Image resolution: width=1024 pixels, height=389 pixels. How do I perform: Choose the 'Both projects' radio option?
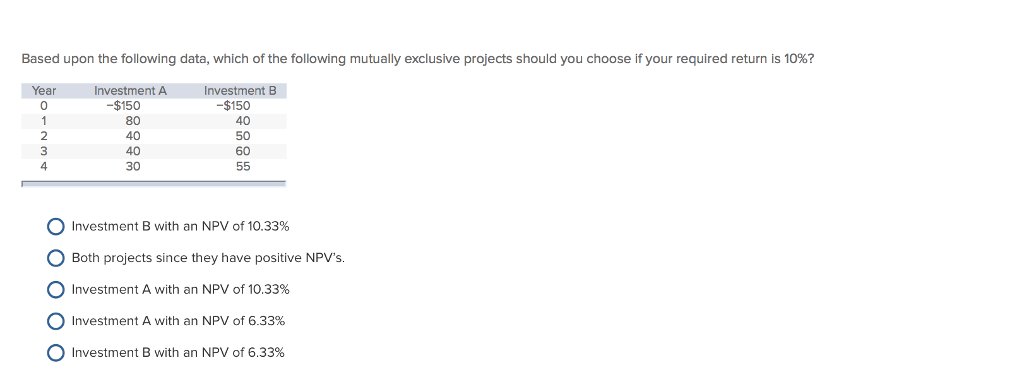[56, 258]
